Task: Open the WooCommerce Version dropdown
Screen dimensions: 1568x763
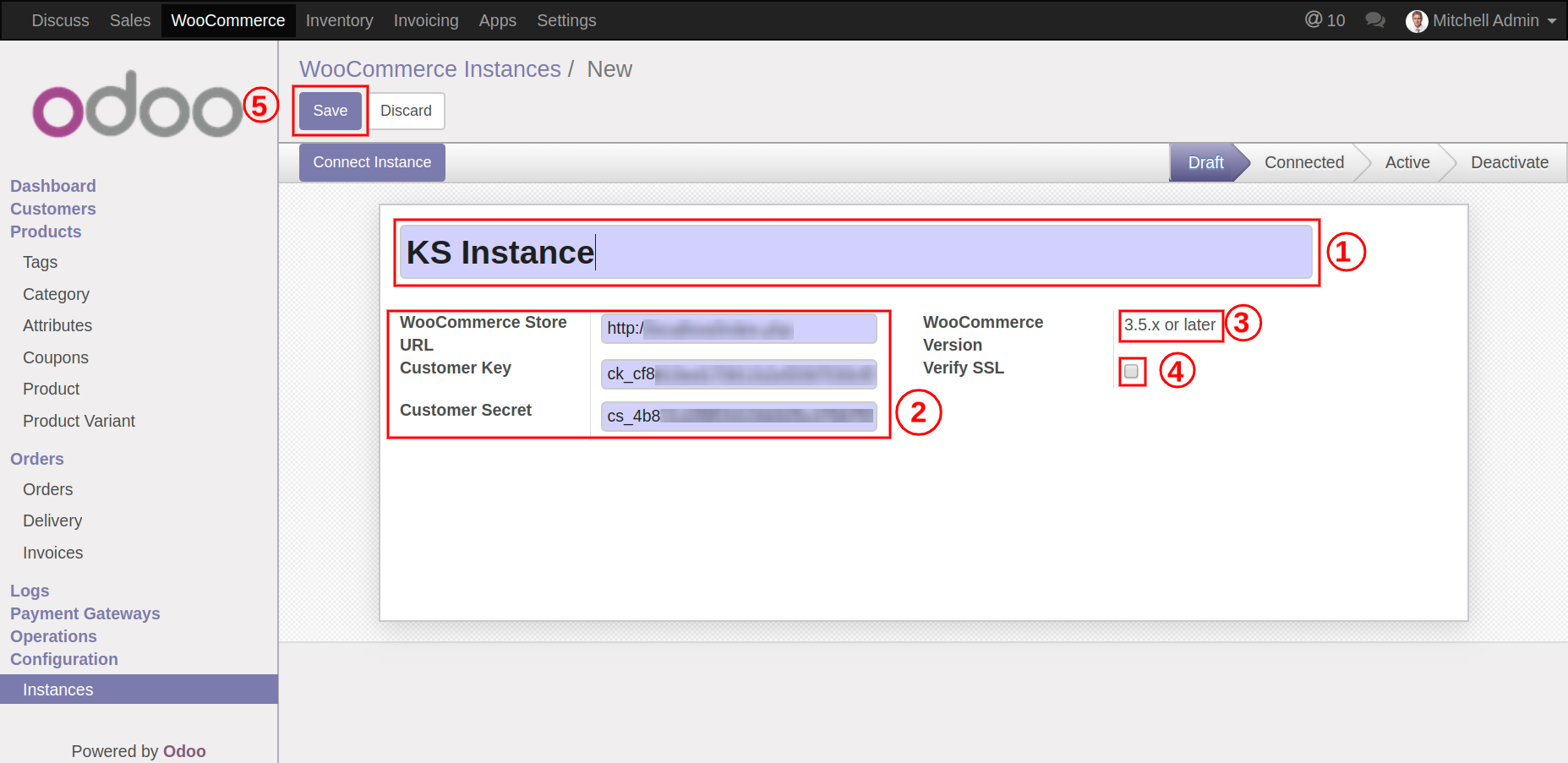Action: pyautogui.click(x=1170, y=325)
